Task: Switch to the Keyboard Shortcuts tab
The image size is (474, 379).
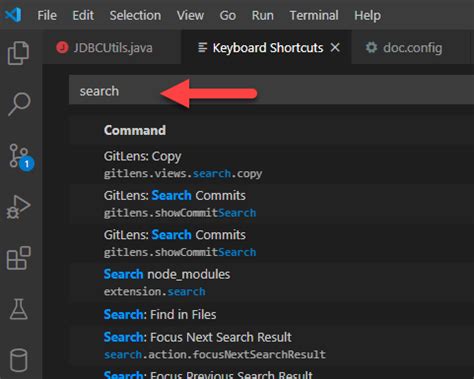Action: point(266,48)
